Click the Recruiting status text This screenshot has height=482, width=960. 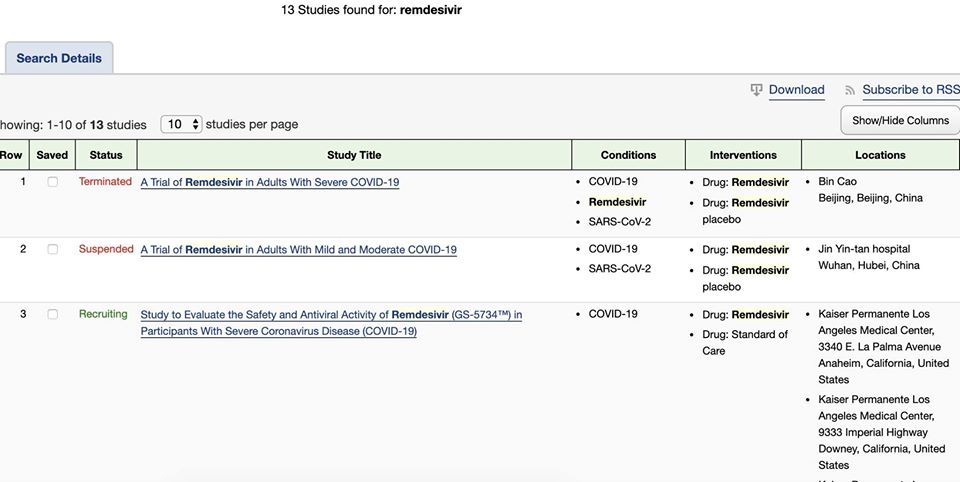(103, 314)
